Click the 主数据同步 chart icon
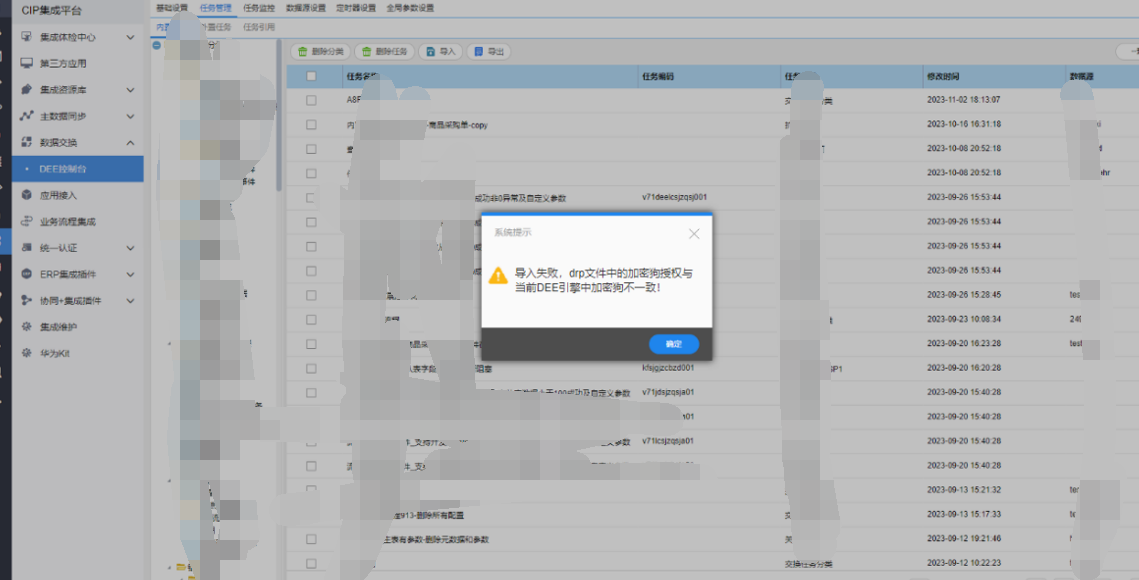 27,116
